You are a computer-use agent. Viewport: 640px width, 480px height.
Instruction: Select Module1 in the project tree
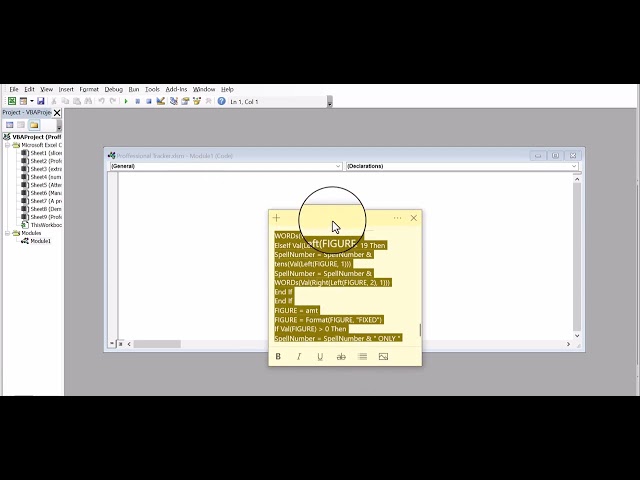click(x=36, y=241)
